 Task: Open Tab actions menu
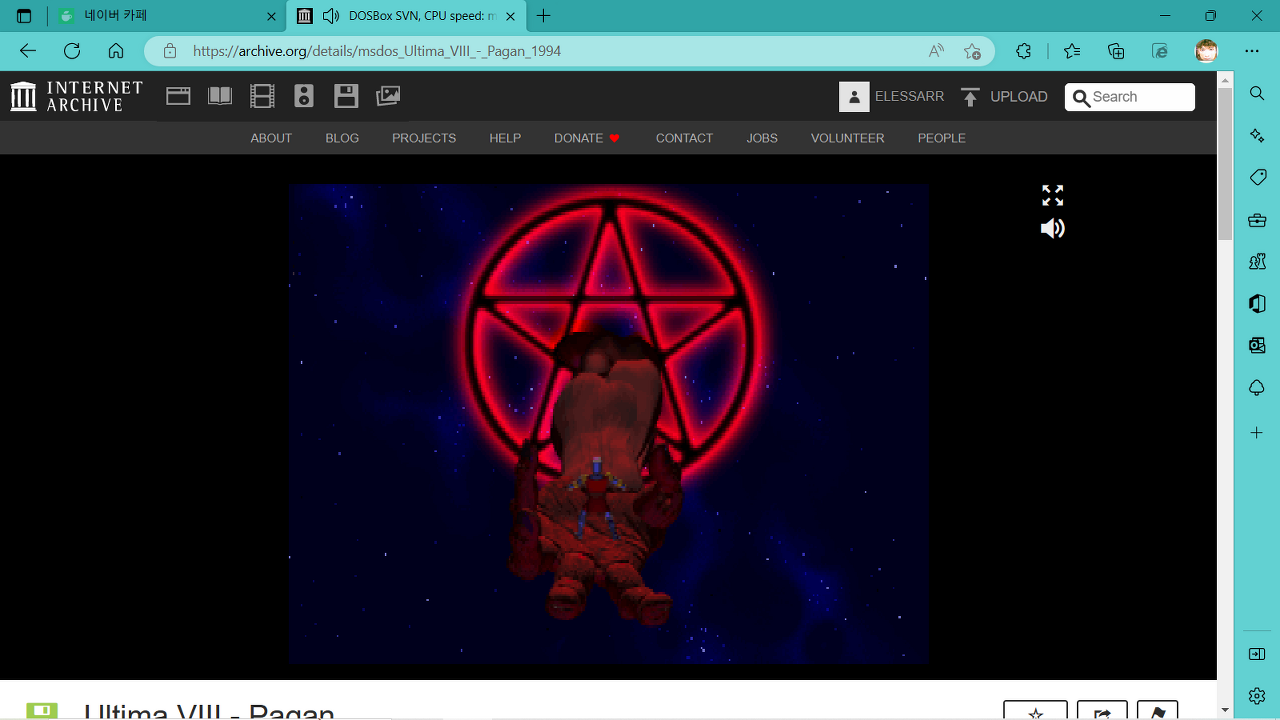click(x=24, y=16)
